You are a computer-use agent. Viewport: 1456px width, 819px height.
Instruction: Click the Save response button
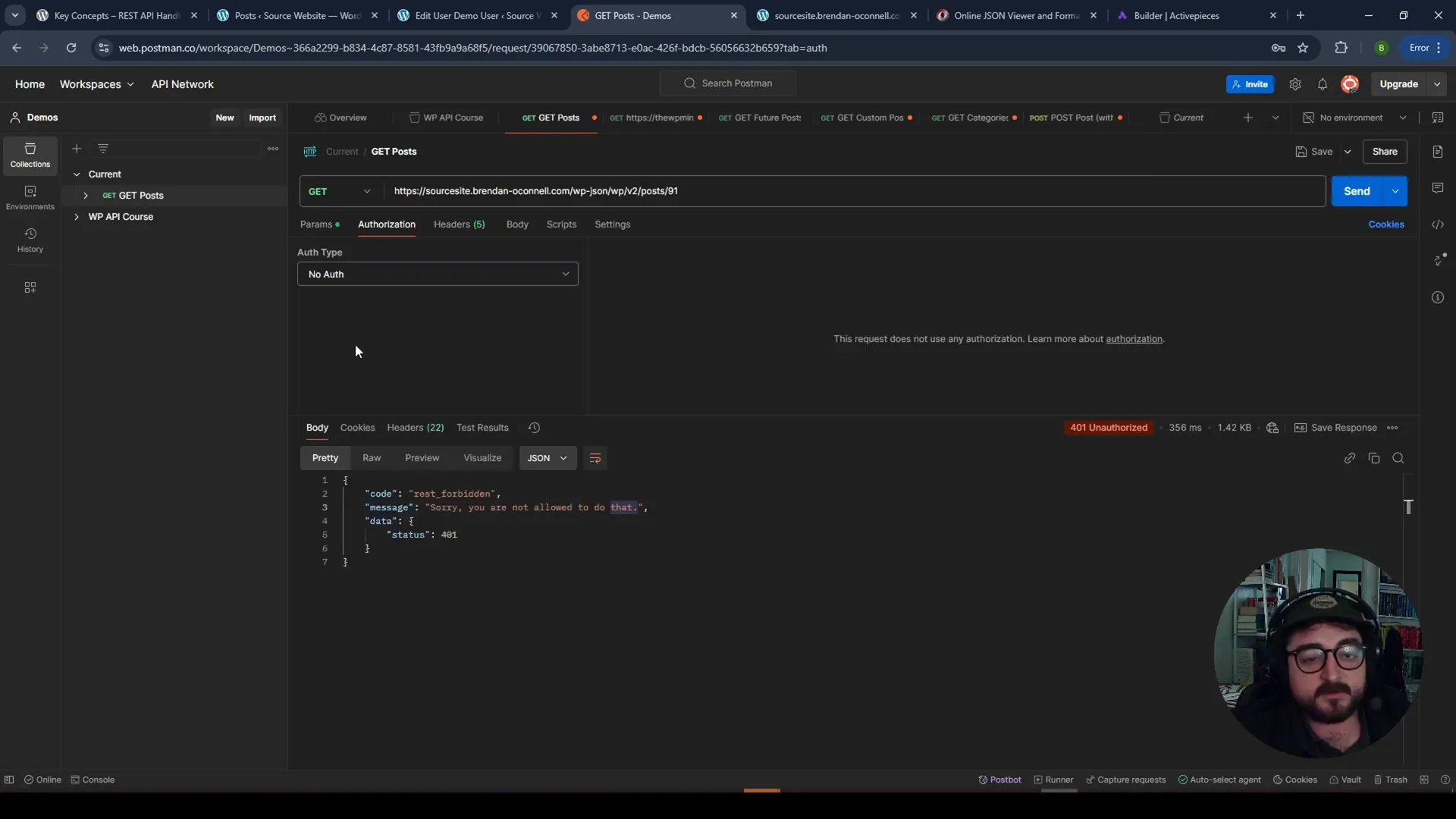point(1343,427)
